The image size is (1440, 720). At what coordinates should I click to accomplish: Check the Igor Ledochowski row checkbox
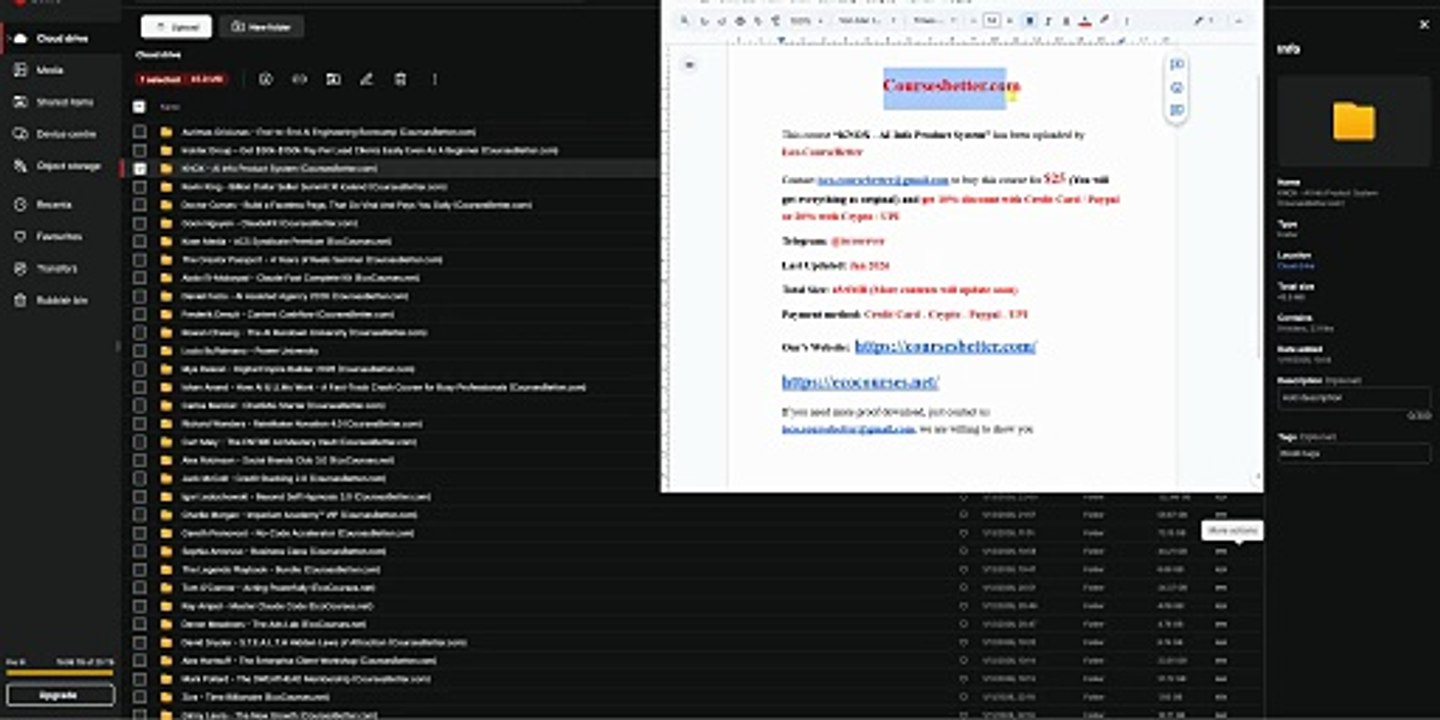(140, 496)
